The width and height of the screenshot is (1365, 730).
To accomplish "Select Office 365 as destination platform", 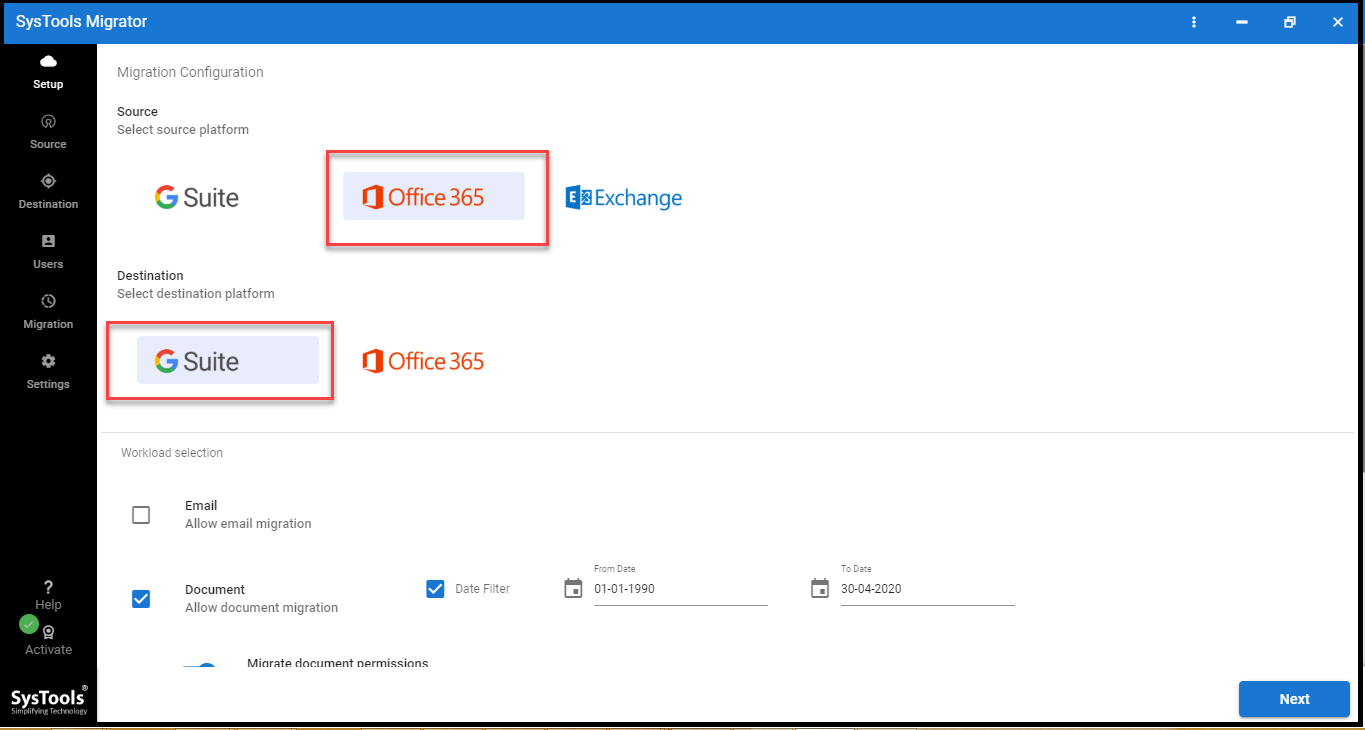I will 423,361.
